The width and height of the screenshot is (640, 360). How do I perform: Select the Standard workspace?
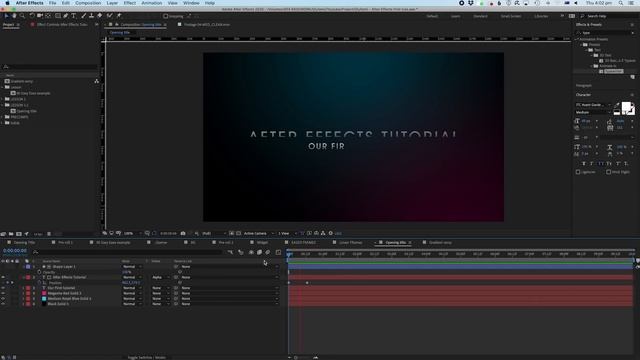coord(480,16)
